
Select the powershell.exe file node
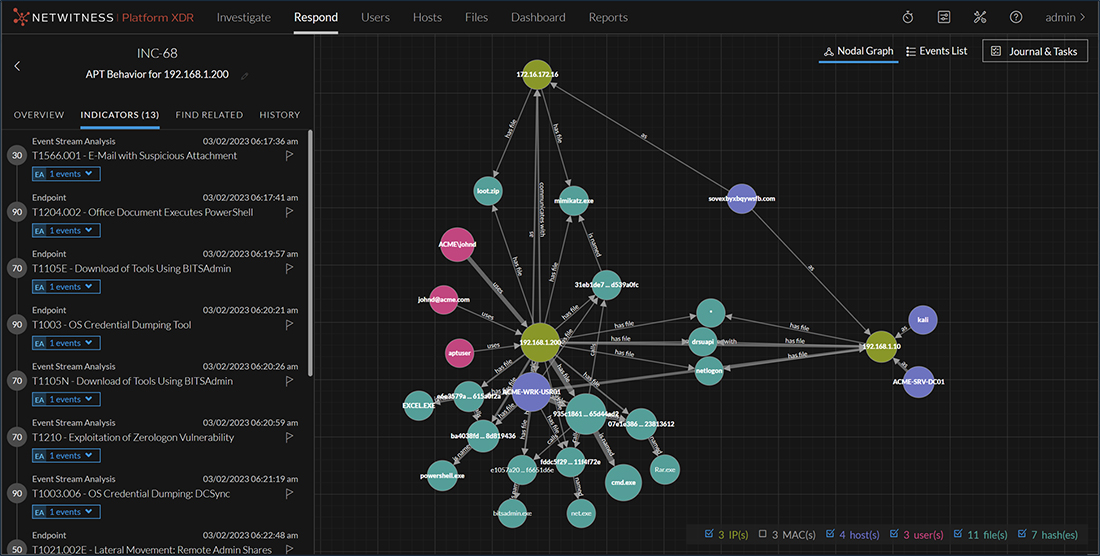pyautogui.click(x=442, y=475)
